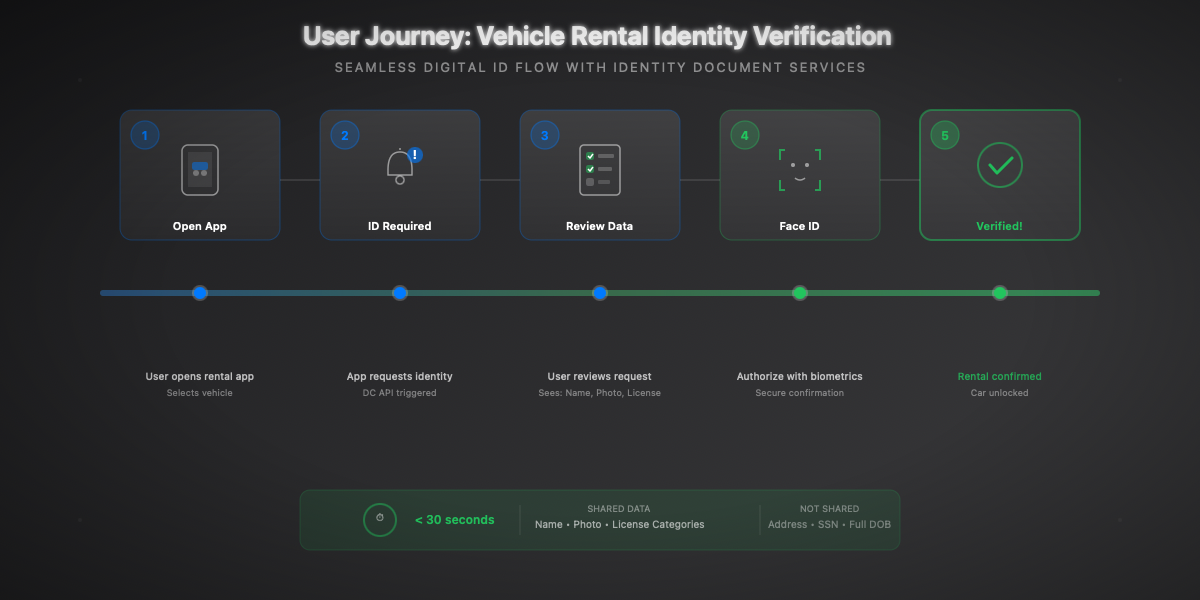This screenshot has width=1200, height=600.
Task: Click the 'Face ID' card outlined in green
Action: tap(800, 175)
